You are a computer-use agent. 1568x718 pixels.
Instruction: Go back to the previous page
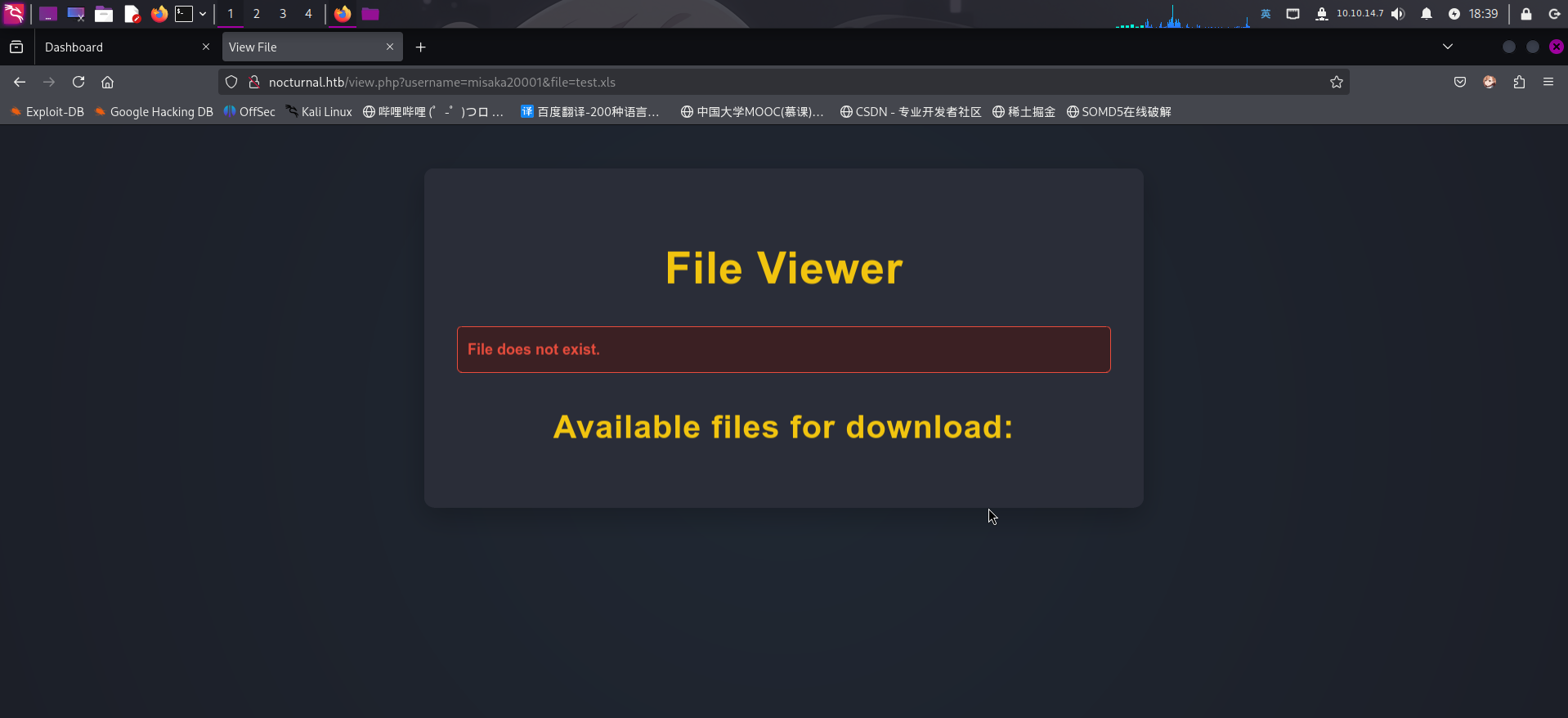20,82
